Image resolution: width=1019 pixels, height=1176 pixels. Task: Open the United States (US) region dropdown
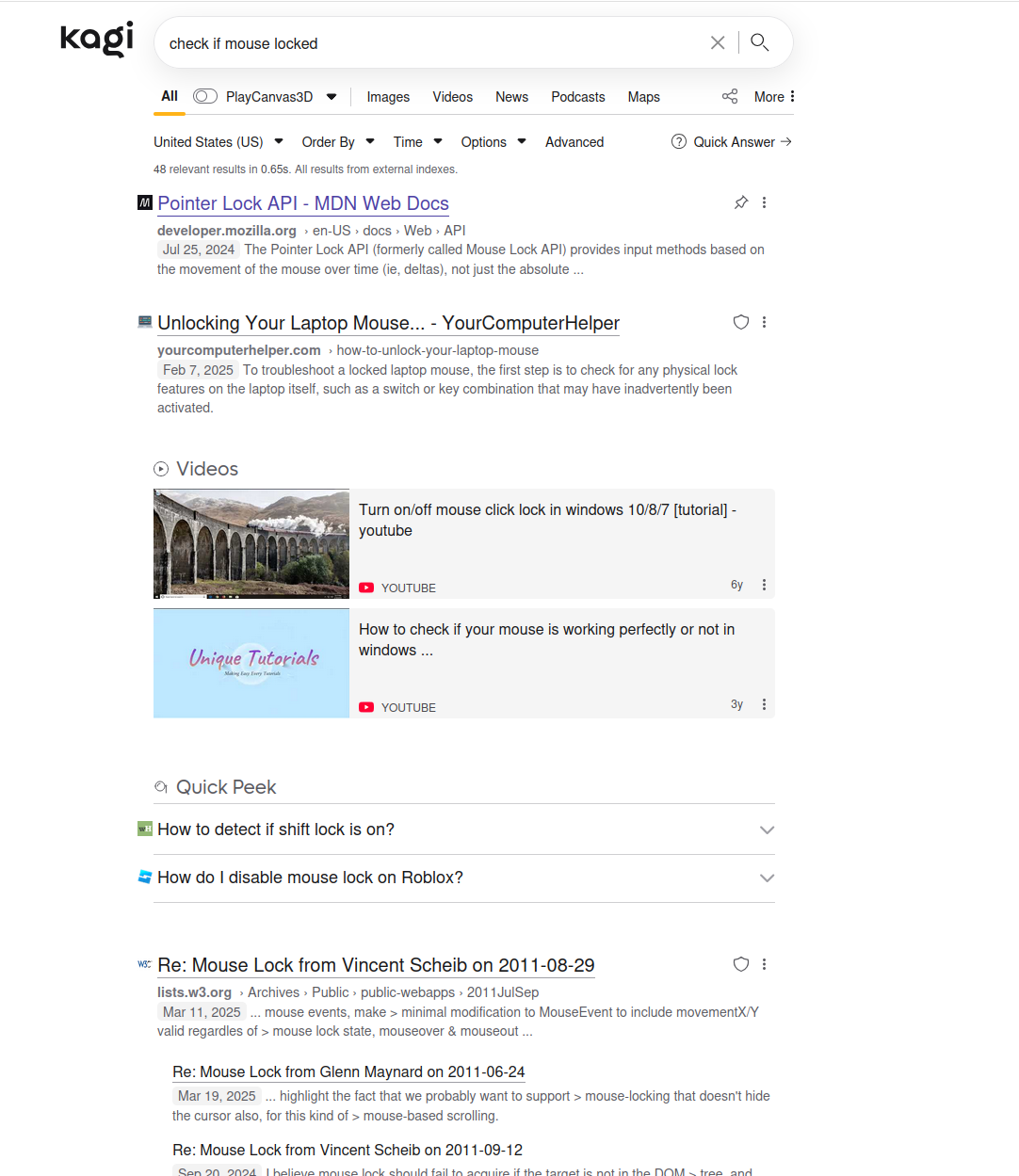click(x=218, y=142)
